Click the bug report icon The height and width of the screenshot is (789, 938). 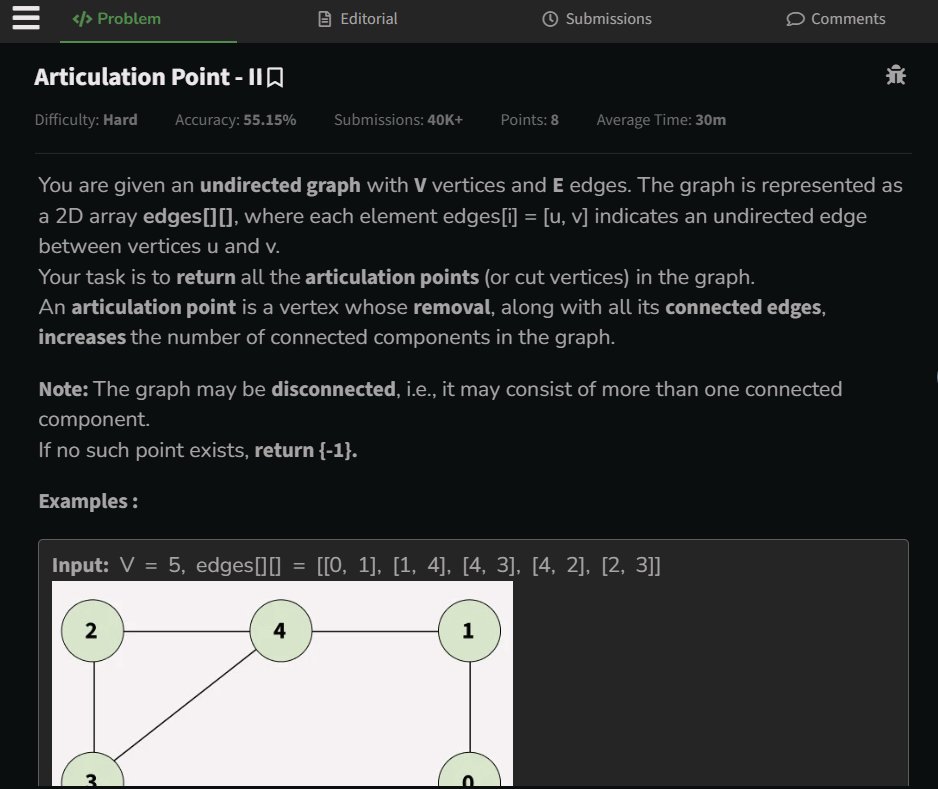pyautogui.click(x=896, y=75)
